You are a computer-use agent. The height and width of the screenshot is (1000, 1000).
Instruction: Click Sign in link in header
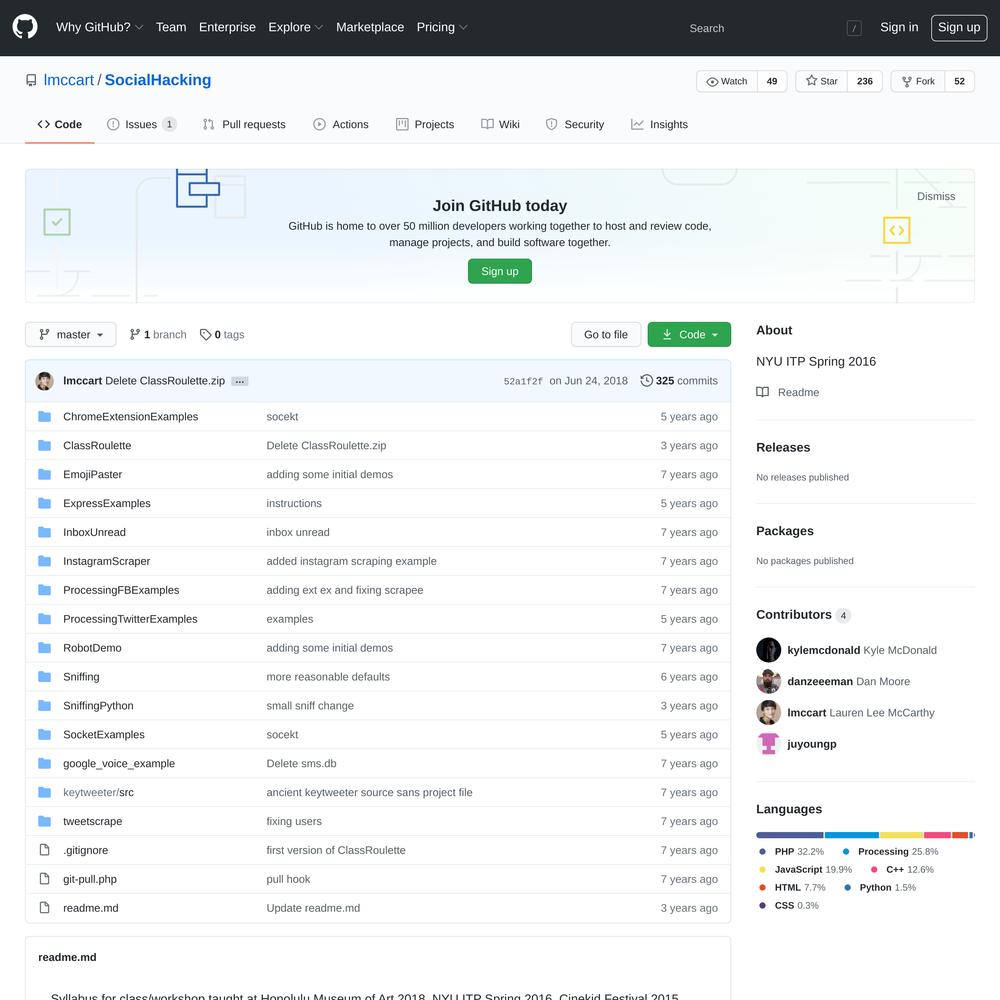(x=899, y=27)
